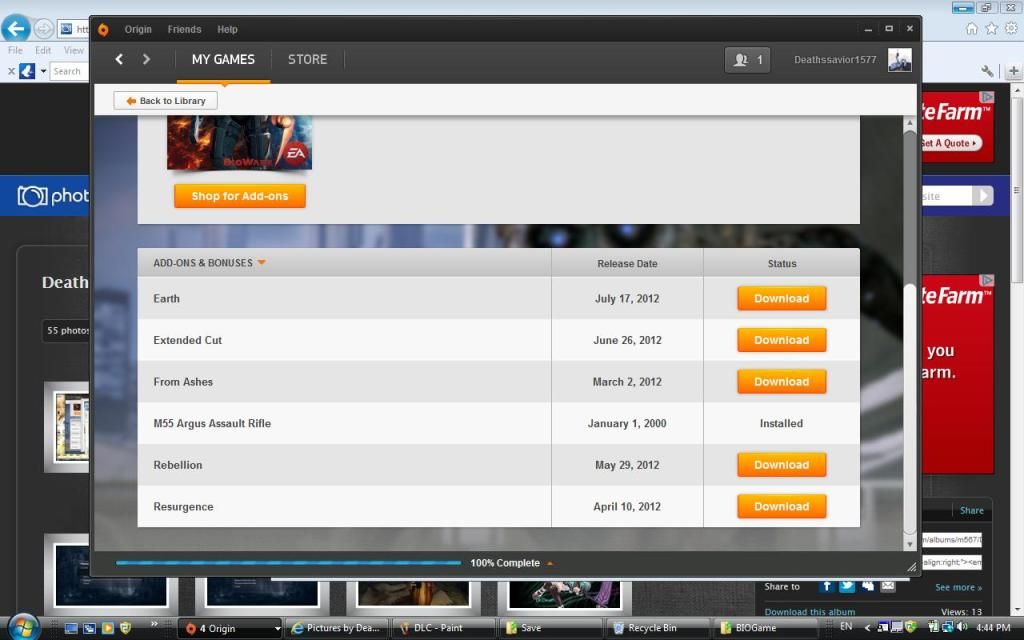Click the user avatar picture
This screenshot has width=1024, height=640.
coord(899,60)
